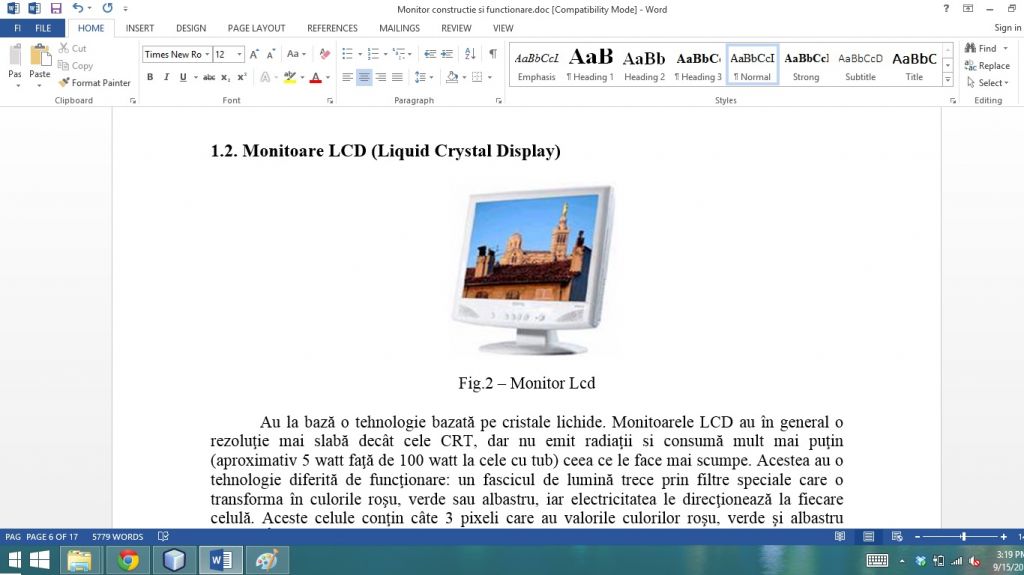Toggle bold formatting
The height and width of the screenshot is (575, 1024).
(x=150, y=77)
